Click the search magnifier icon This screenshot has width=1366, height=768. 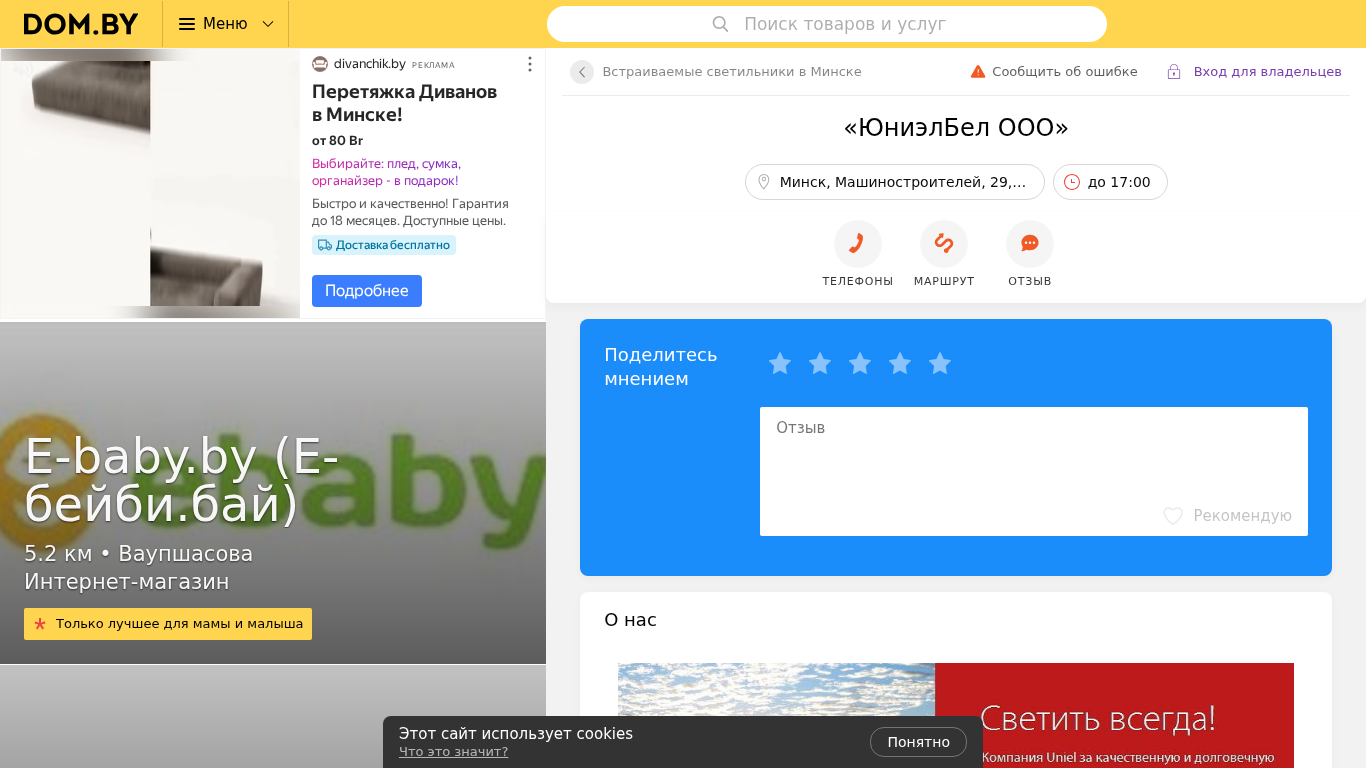720,24
